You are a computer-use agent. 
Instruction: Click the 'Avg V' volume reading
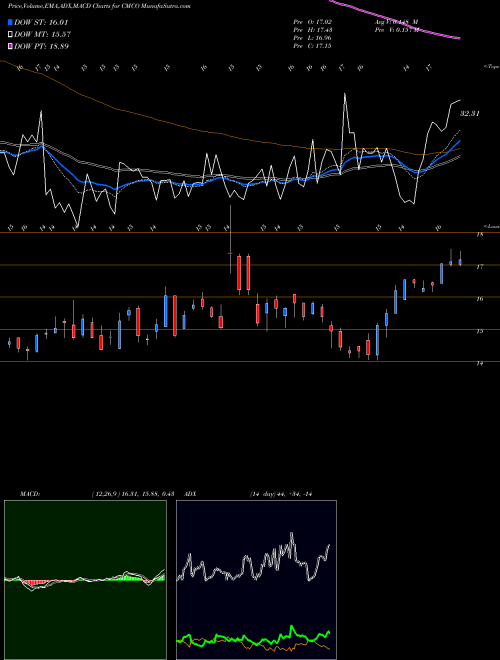[x=396, y=22]
